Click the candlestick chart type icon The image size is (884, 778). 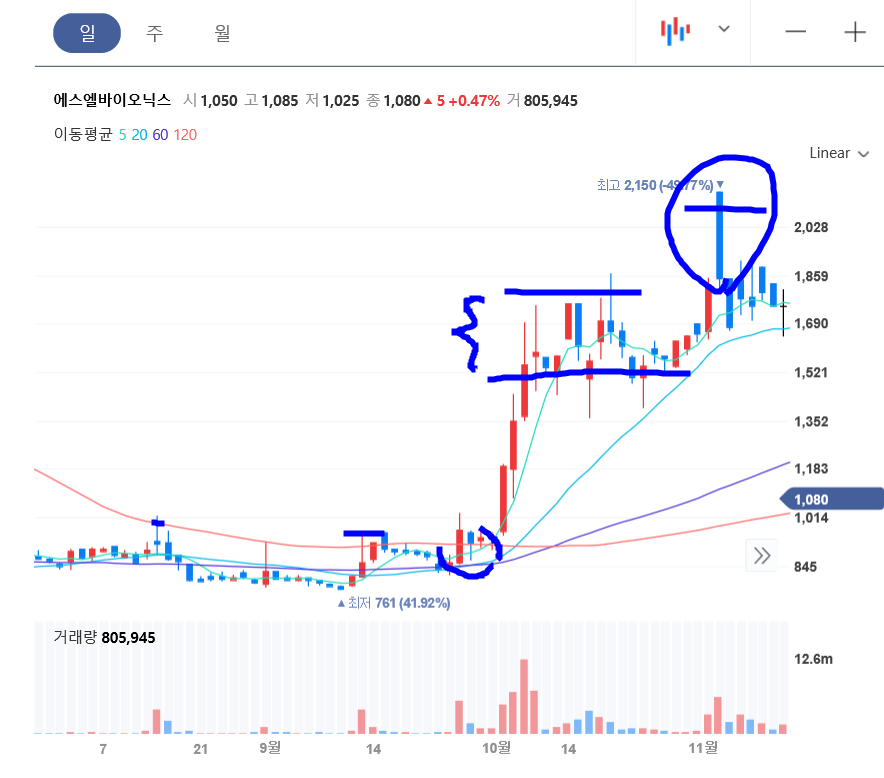point(675,31)
